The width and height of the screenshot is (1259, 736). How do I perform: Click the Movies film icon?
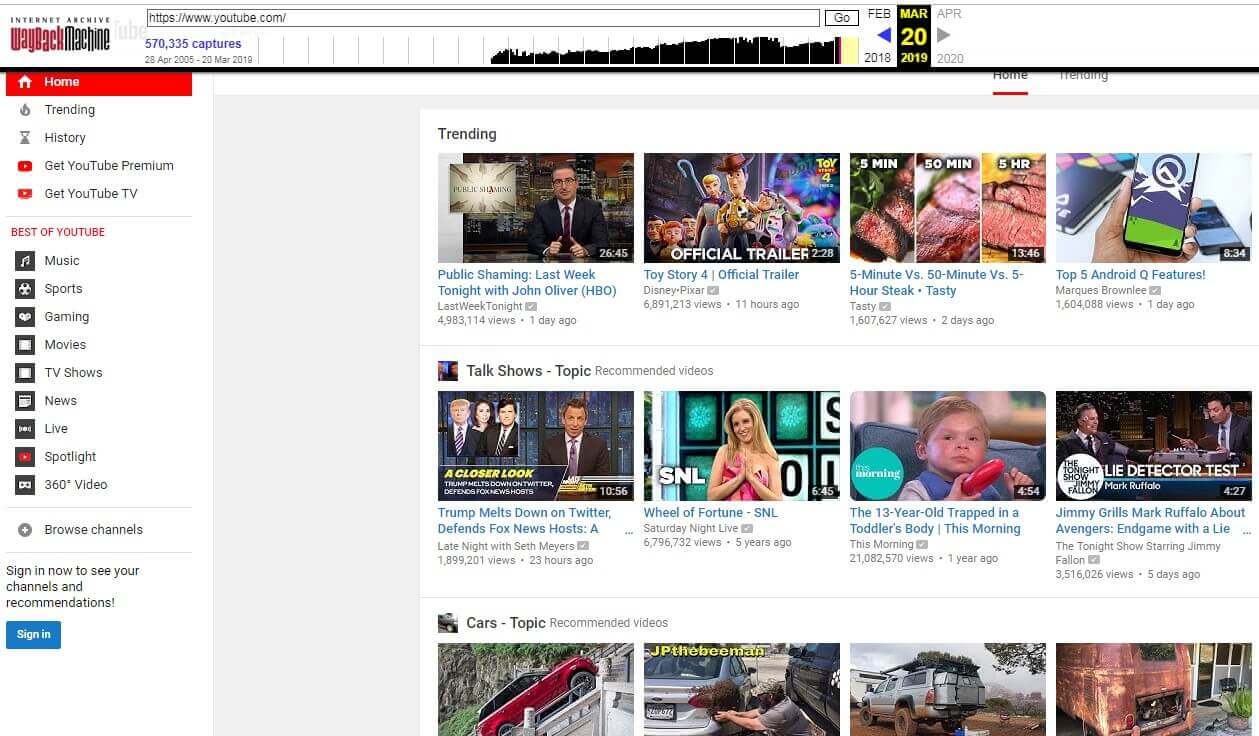click(x=25, y=345)
